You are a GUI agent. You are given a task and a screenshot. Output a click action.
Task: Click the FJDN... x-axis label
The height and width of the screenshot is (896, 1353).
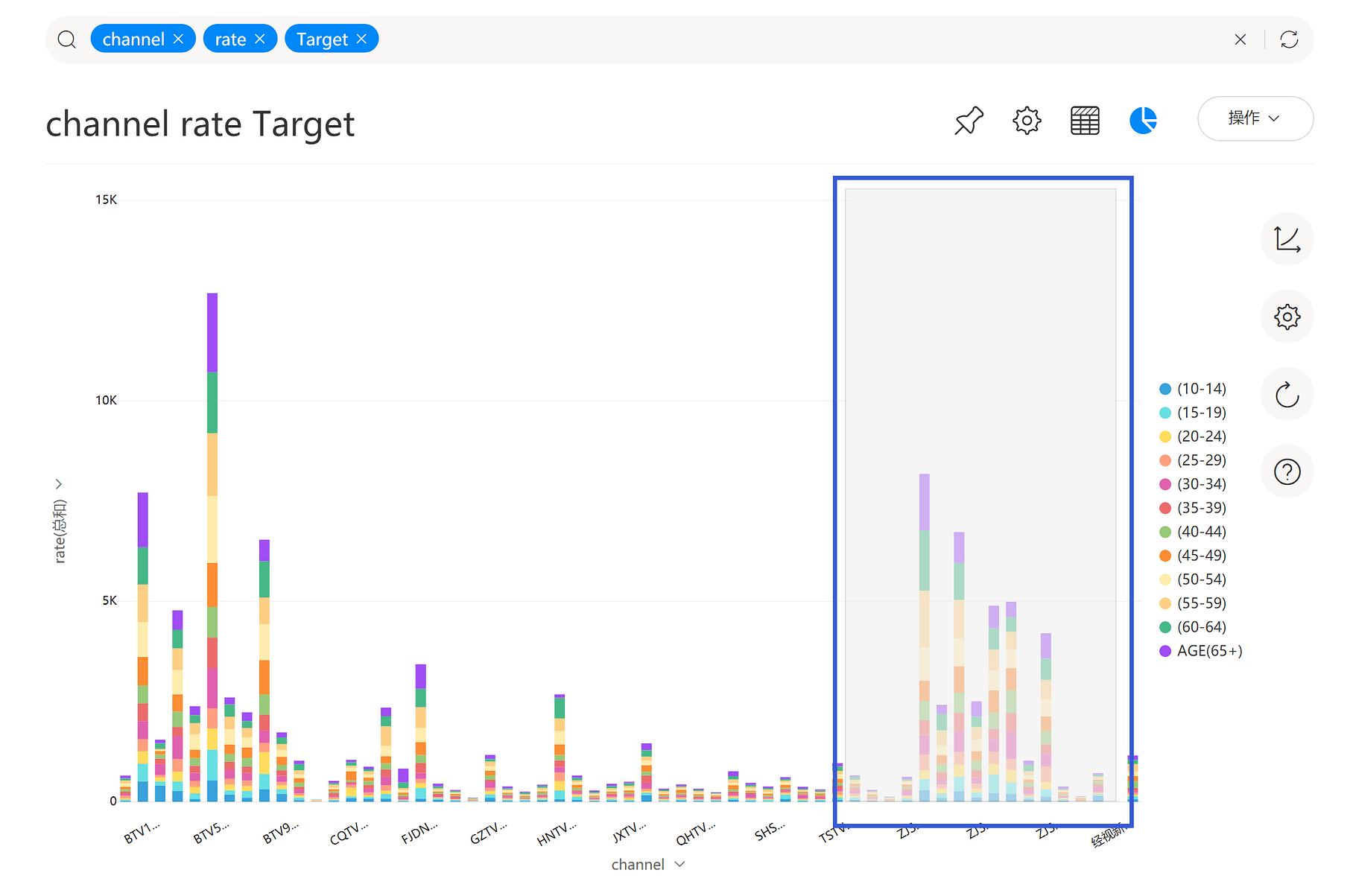pyautogui.click(x=419, y=833)
